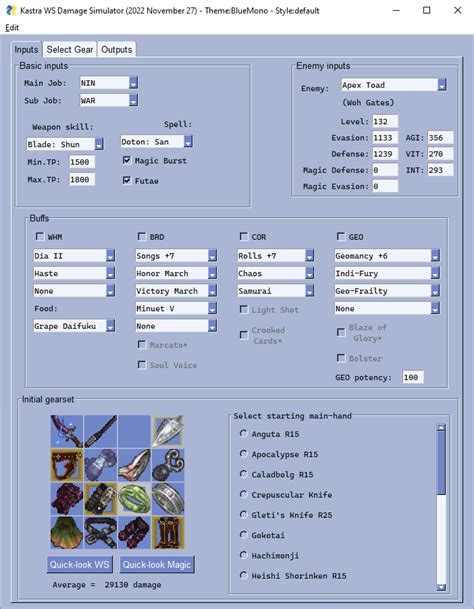Click the main-hand weapon icon in the gearset
Viewport: 474px width, 609px height.
[x=67, y=432]
